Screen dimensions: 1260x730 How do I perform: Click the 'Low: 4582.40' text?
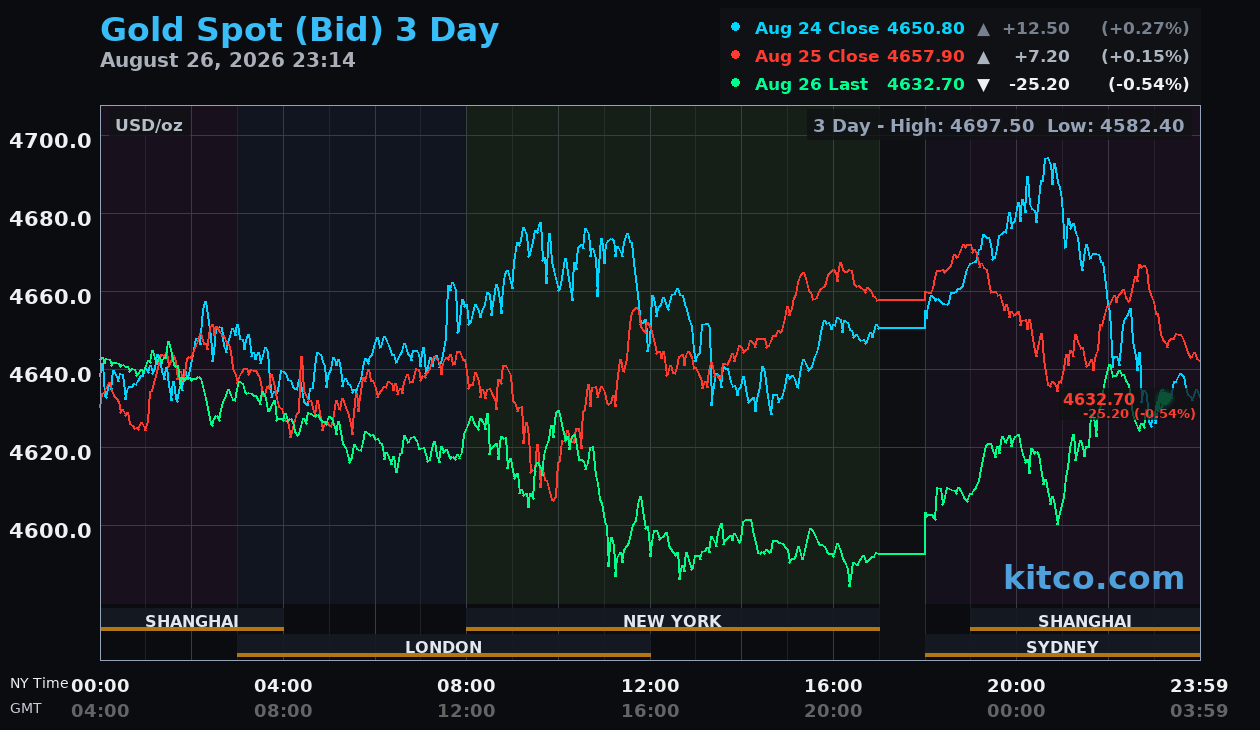[x=1115, y=126]
